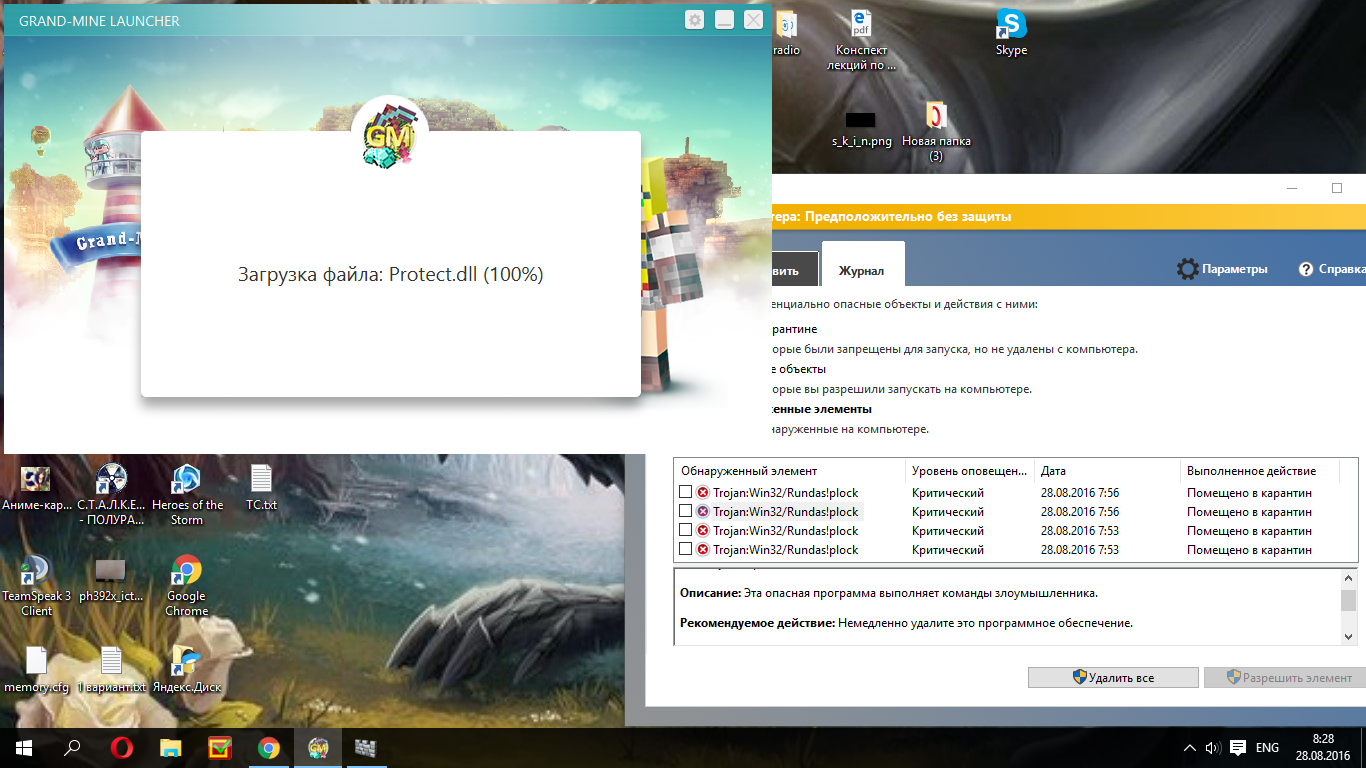Image resolution: width=1366 pixels, height=768 pixels.
Task: Tick the checkbox of the highlighted Trojan row
Action: 685,511
